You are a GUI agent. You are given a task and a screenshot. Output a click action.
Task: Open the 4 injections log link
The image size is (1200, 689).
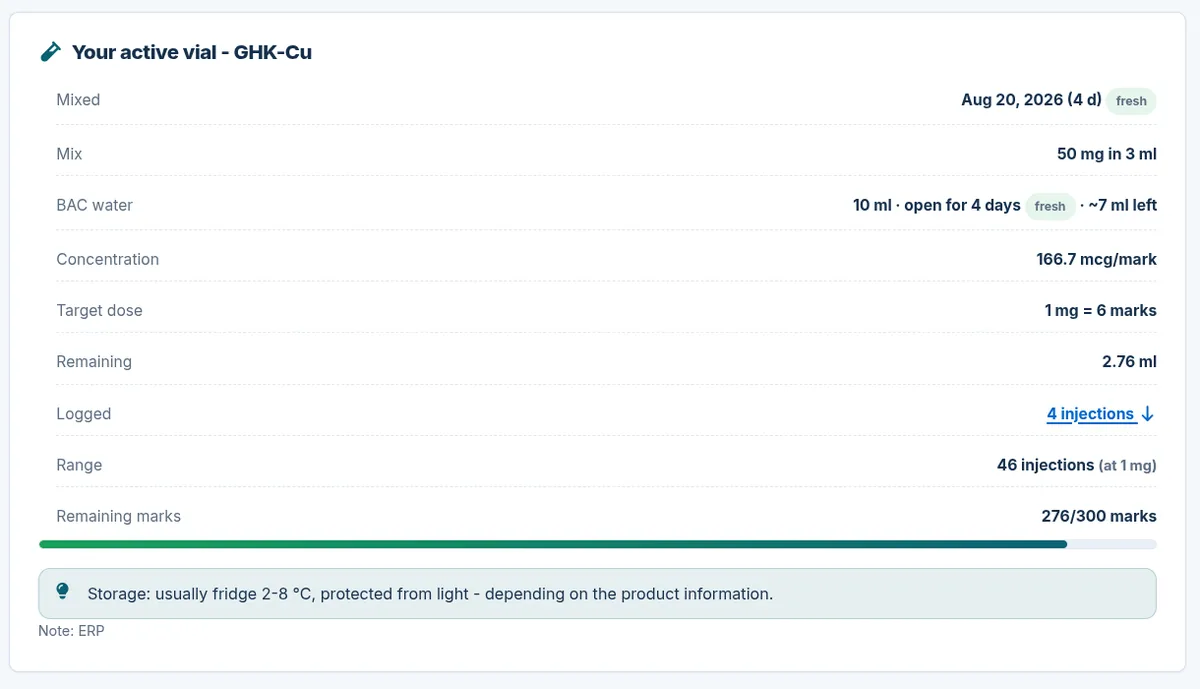tap(1090, 414)
